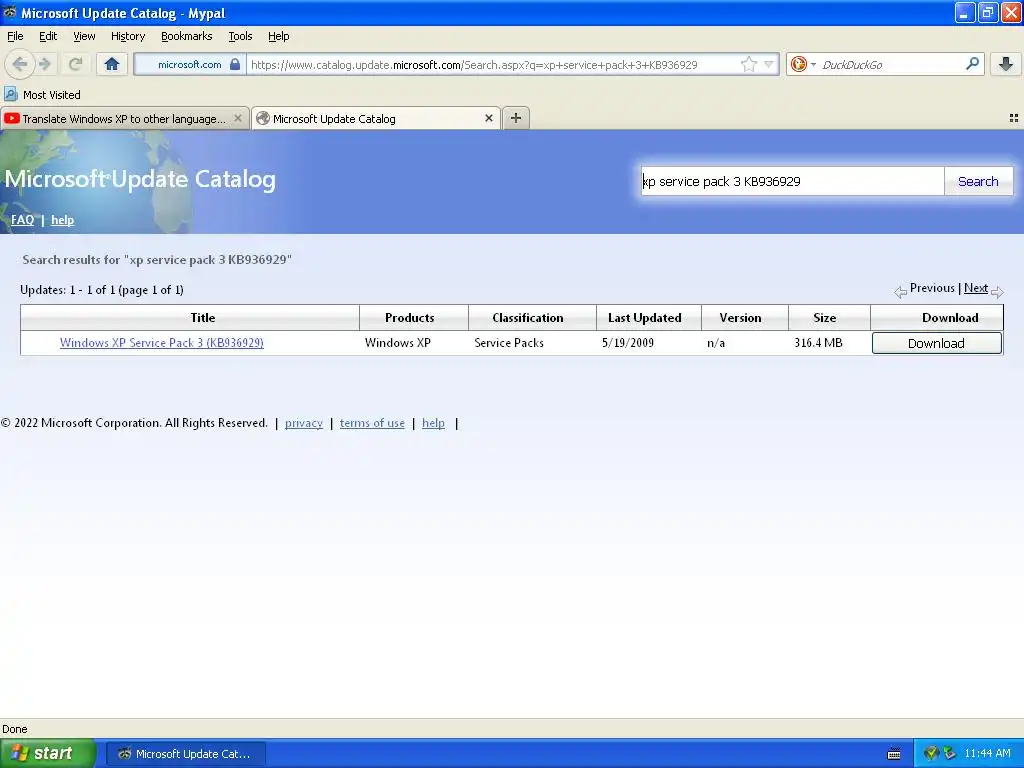Open a new tab with the plus button

516,118
